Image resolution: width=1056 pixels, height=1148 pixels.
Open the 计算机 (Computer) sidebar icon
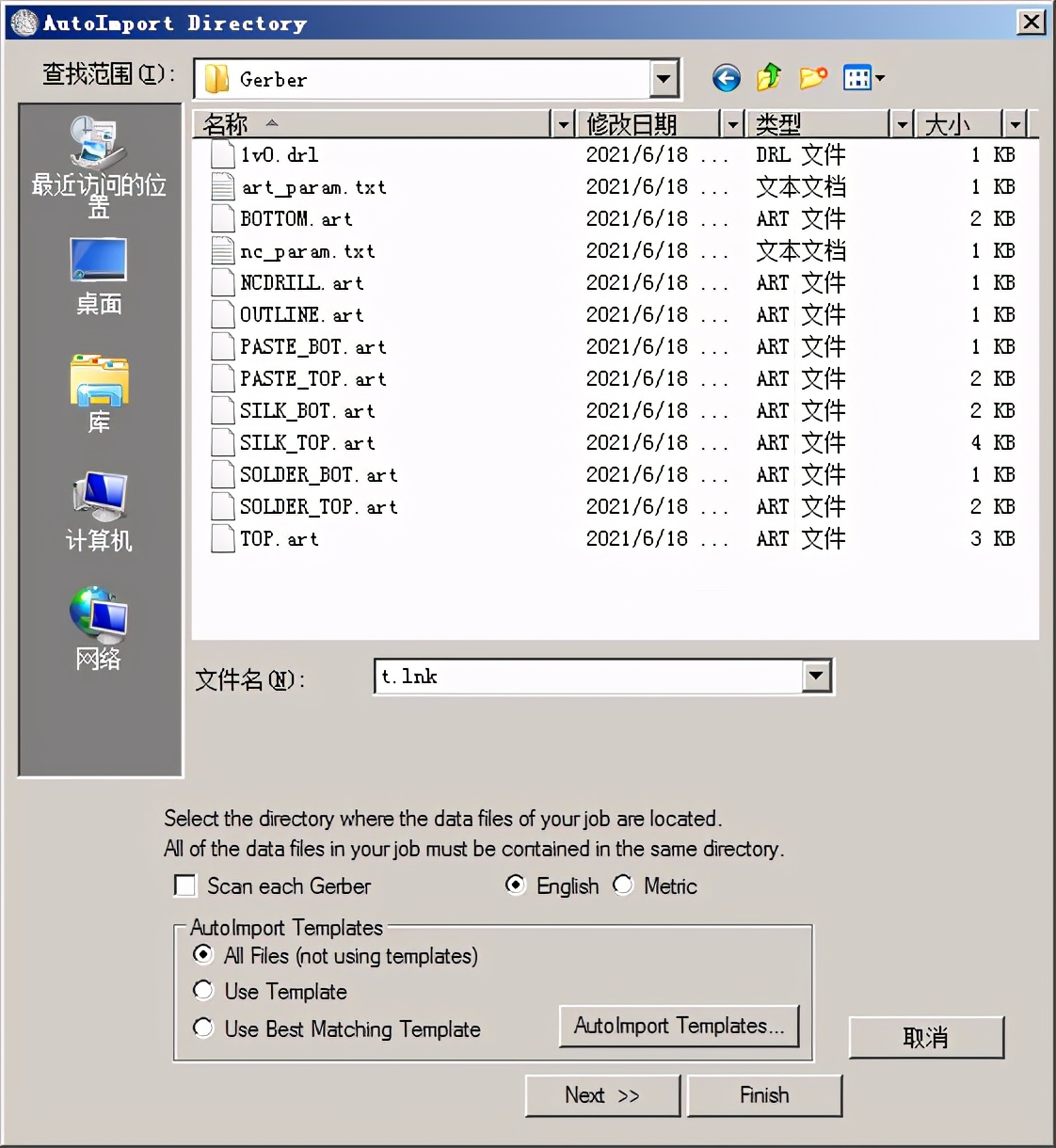[98, 497]
